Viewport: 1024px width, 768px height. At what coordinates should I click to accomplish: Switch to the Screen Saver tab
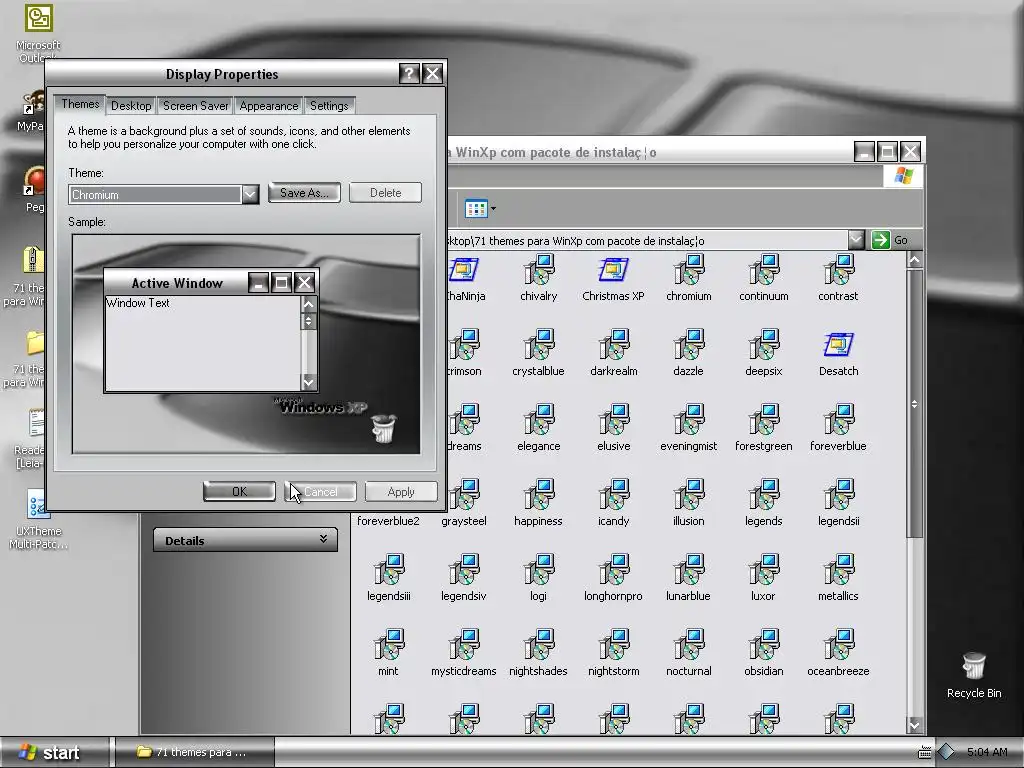[196, 106]
